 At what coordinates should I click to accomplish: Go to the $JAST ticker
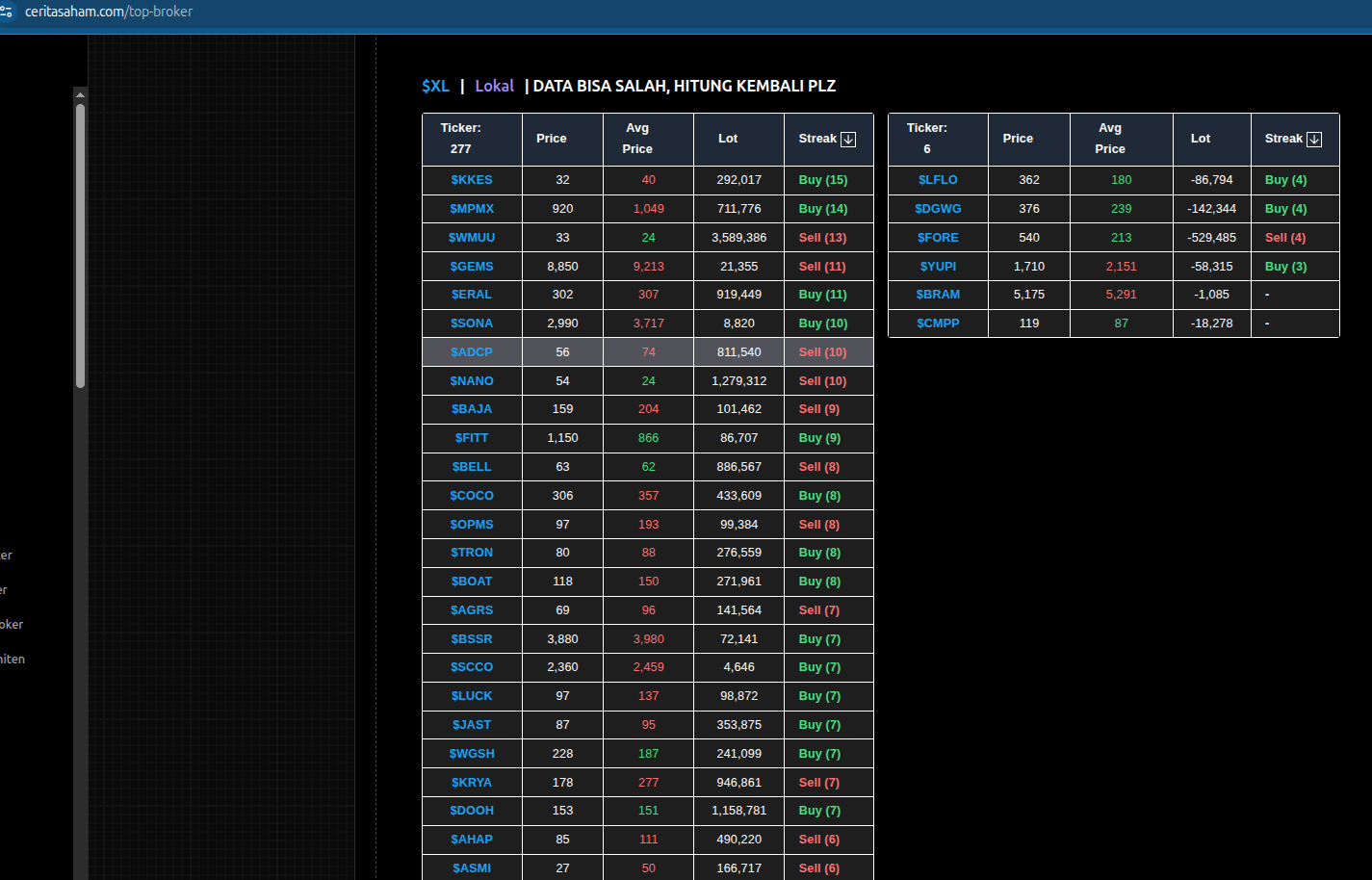pos(472,725)
